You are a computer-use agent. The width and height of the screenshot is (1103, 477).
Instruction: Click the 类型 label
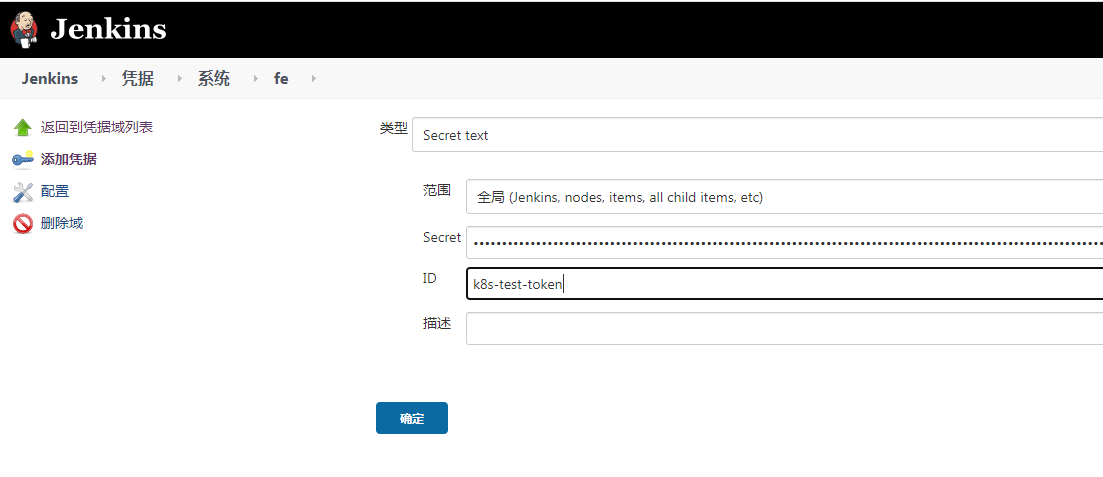393,128
